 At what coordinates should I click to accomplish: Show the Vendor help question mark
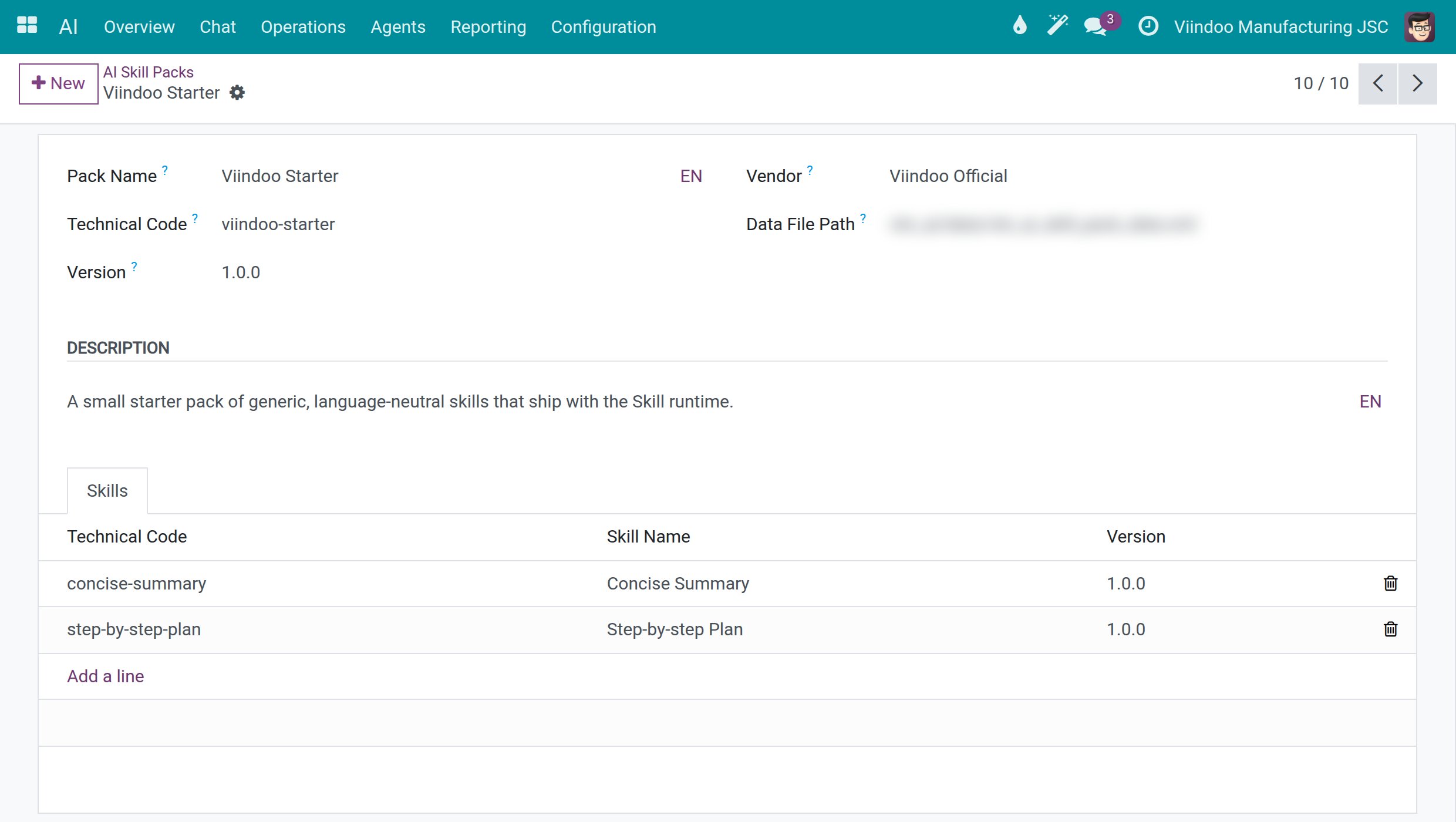click(810, 170)
